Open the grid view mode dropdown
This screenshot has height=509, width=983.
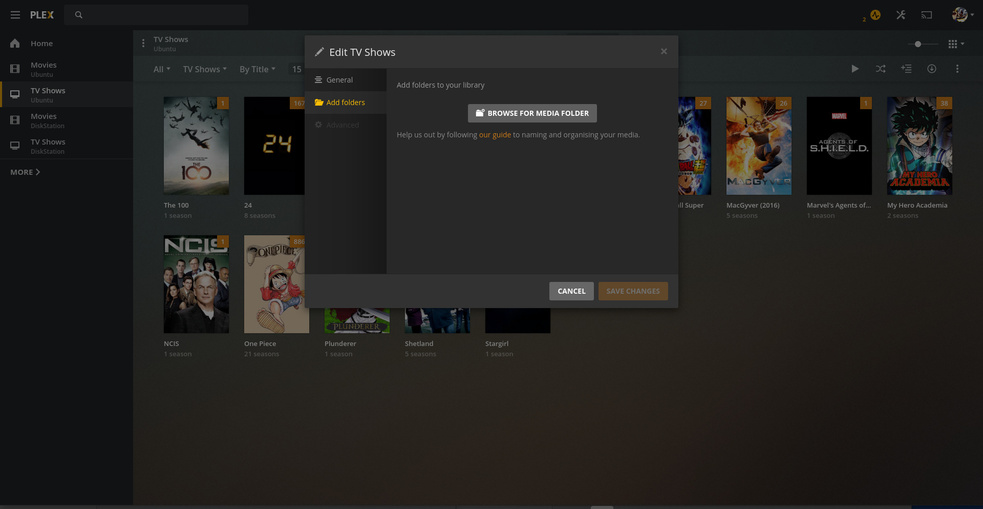pyautogui.click(x=956, y=44)
